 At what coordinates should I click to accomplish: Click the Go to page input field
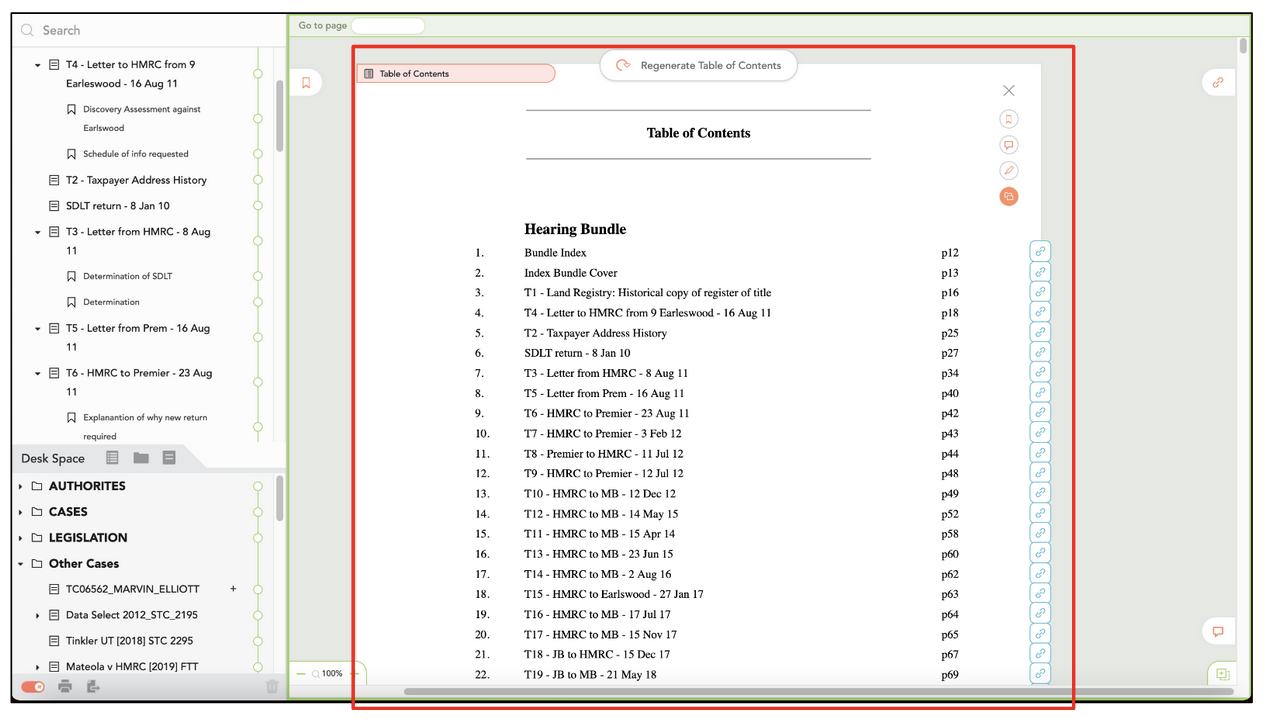pyautogui.click(x=388, y=25)
